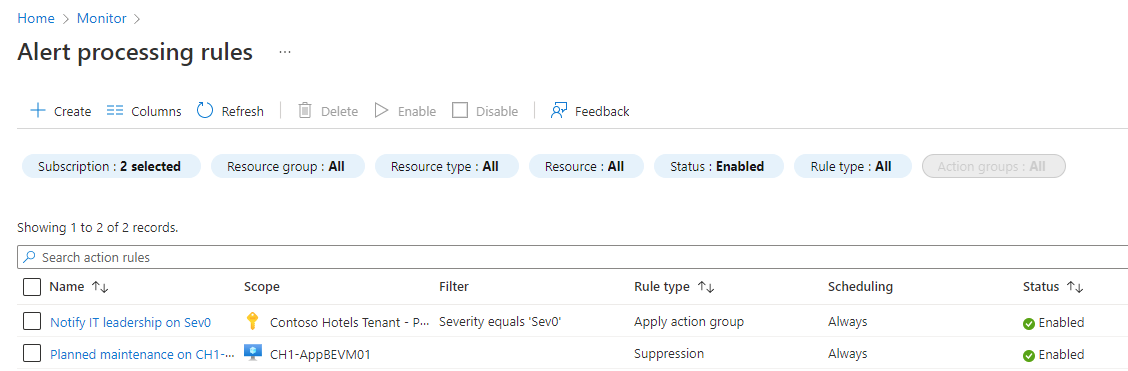Click the Disable square icon
The image size is (1128, 371).
click(x=460, y=111)
